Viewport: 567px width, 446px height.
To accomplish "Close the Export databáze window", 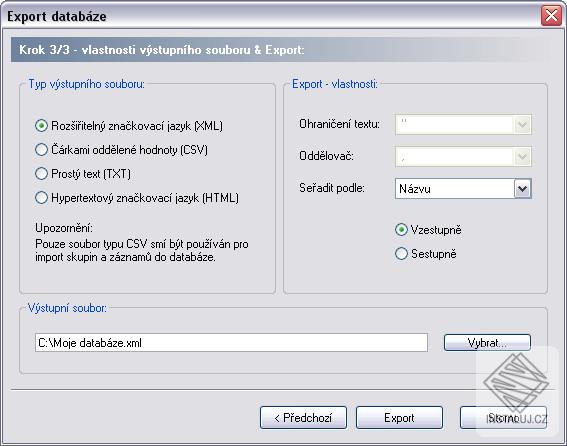I will (x=551, y=16).
